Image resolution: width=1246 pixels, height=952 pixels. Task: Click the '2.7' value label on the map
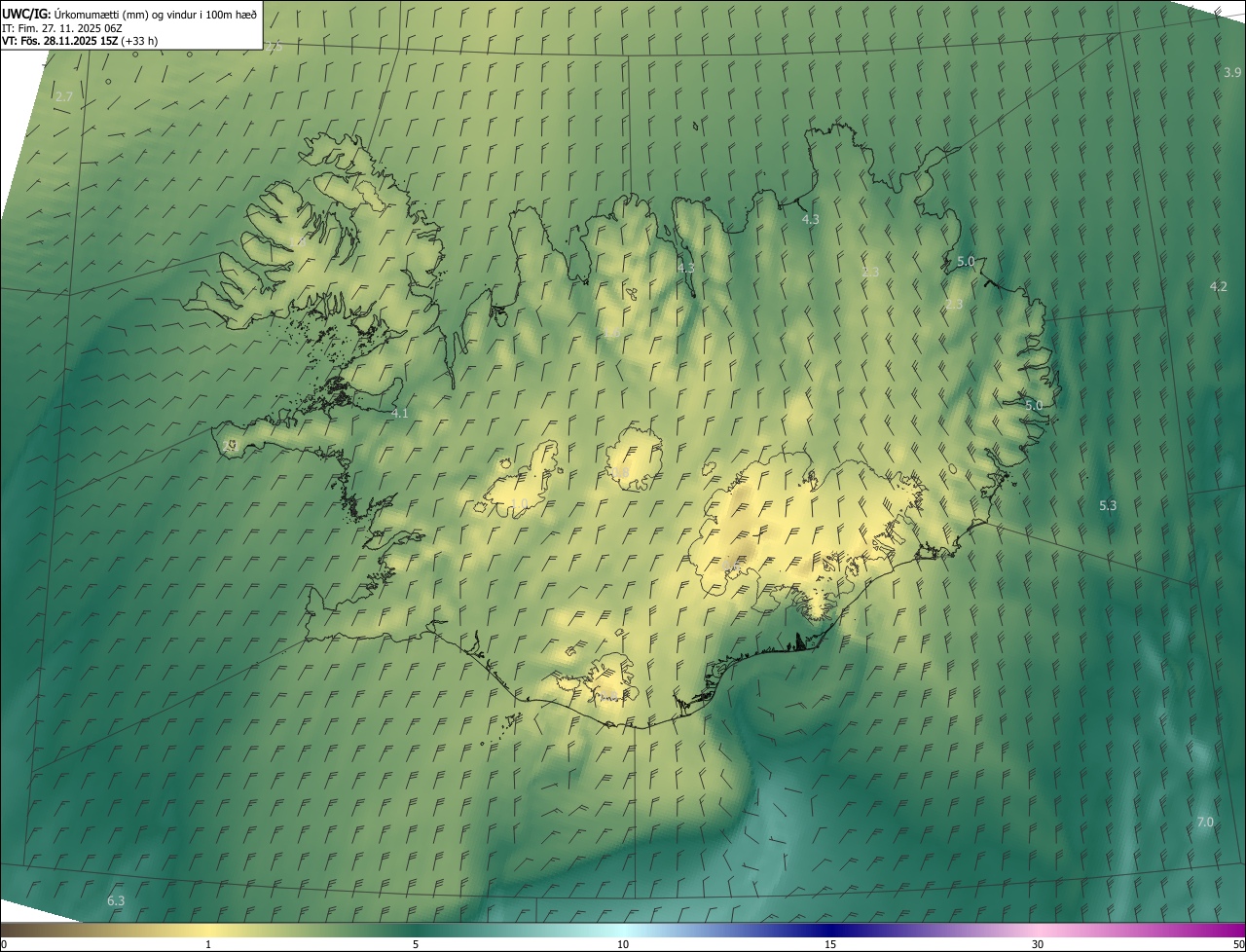point(64,96)
